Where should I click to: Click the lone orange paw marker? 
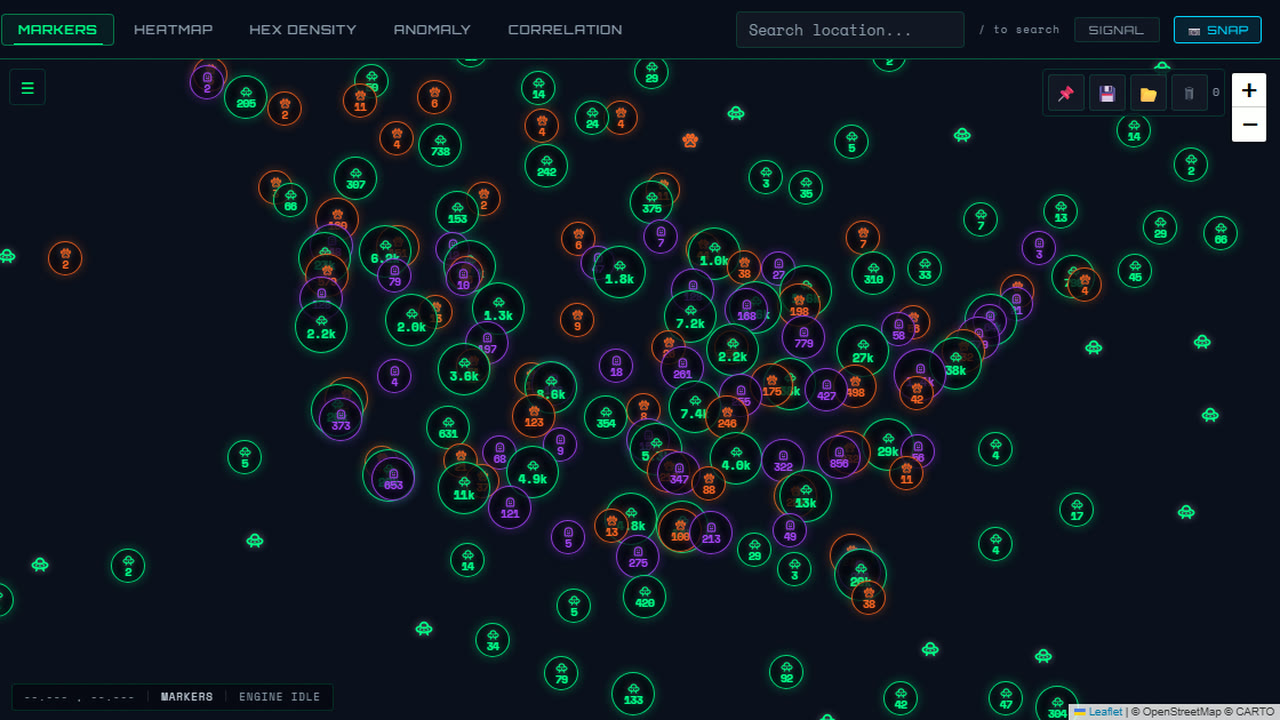(x=690, y=140)
